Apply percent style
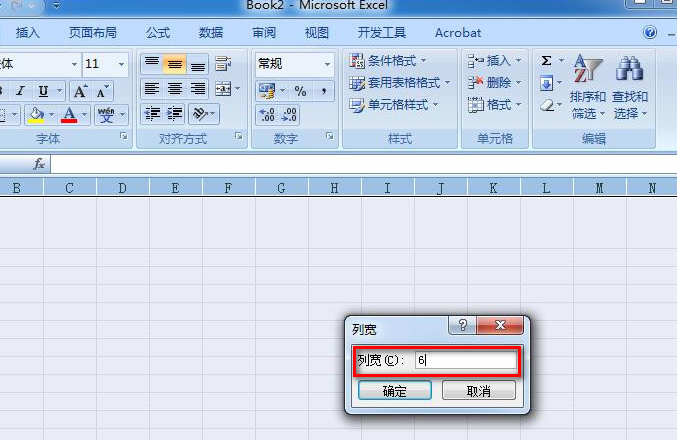The height and width of the screenshot is (440, 677). [x=301, y=91]
